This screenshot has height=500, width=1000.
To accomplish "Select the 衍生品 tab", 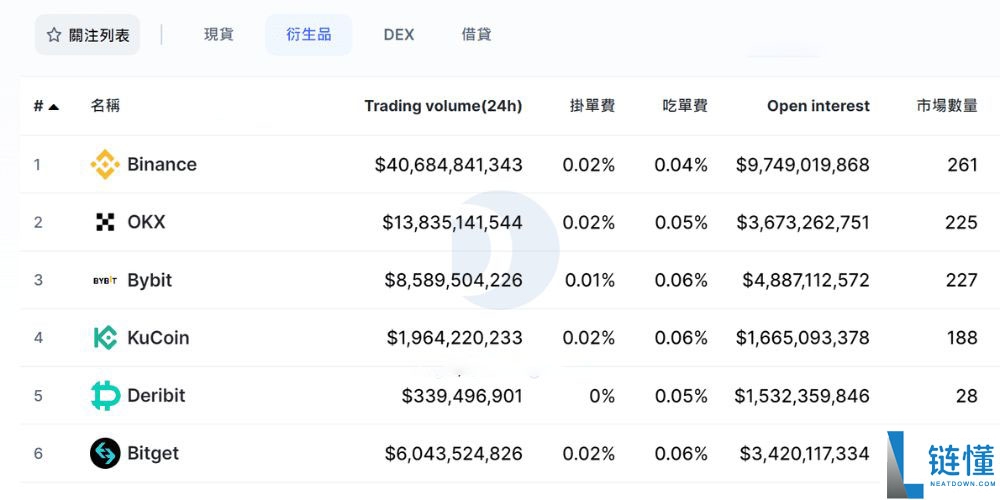I will 309,34.
